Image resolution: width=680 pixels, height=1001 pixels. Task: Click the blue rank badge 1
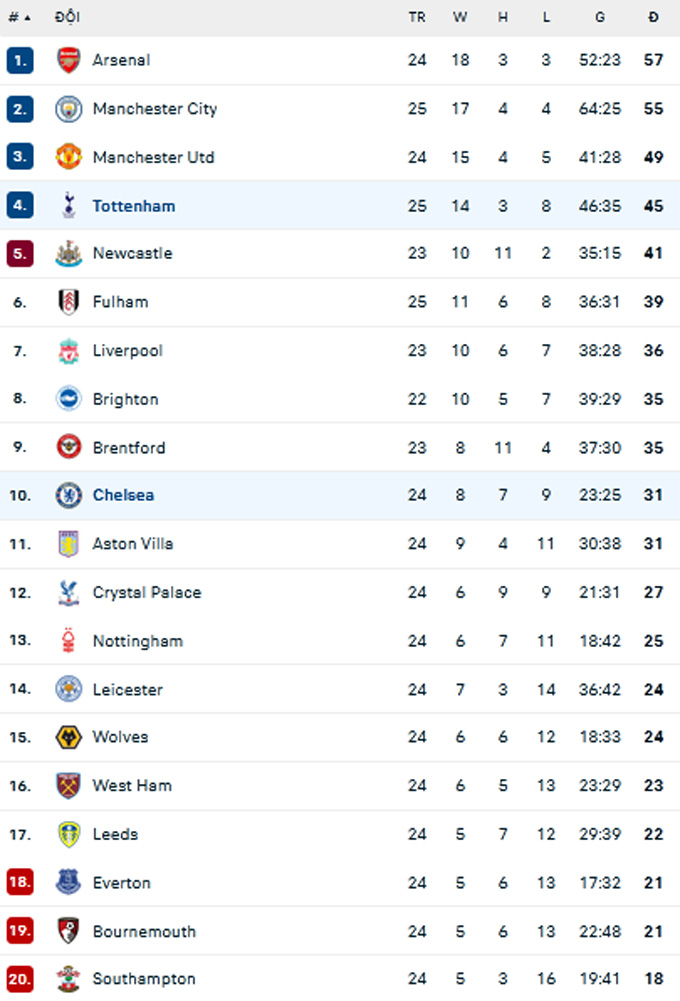(20, 60)
